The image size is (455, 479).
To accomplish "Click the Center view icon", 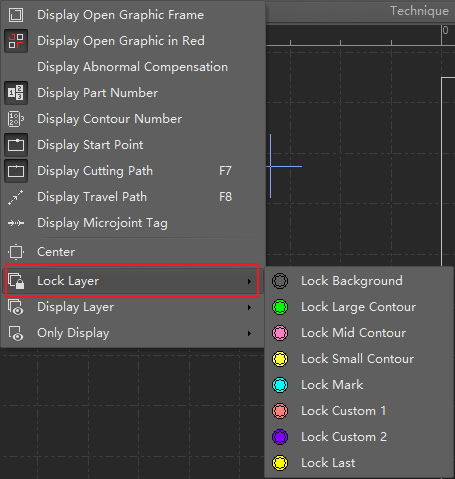I will point(16,252).
